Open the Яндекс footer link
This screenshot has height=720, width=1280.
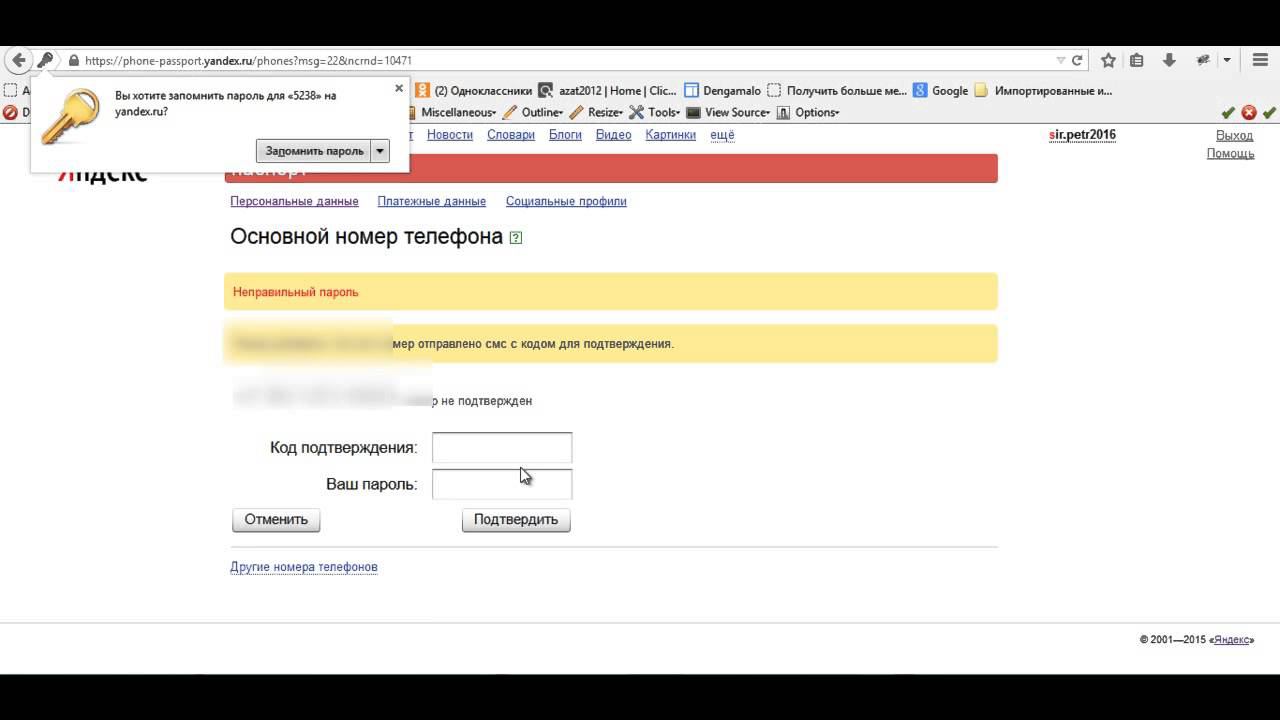tap(1231, 640)
